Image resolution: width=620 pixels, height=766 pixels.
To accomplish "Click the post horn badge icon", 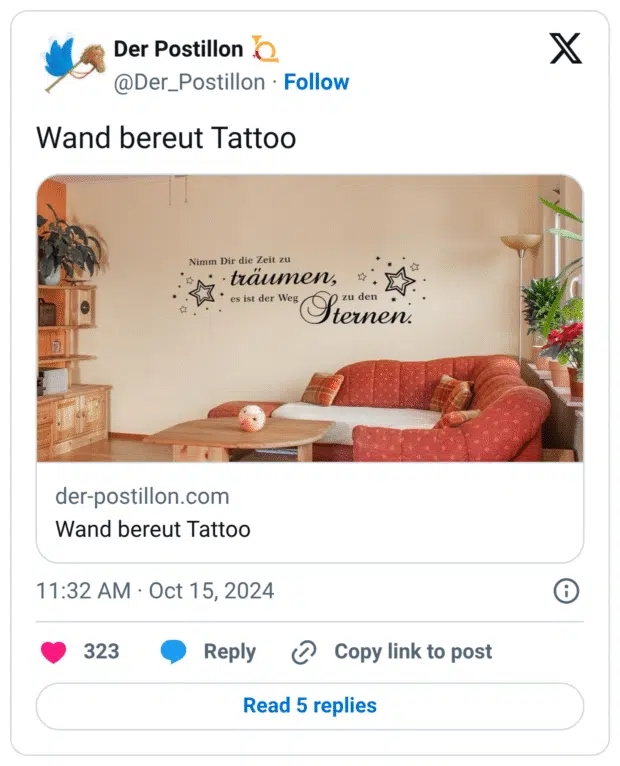I will (x=264, y=49).
